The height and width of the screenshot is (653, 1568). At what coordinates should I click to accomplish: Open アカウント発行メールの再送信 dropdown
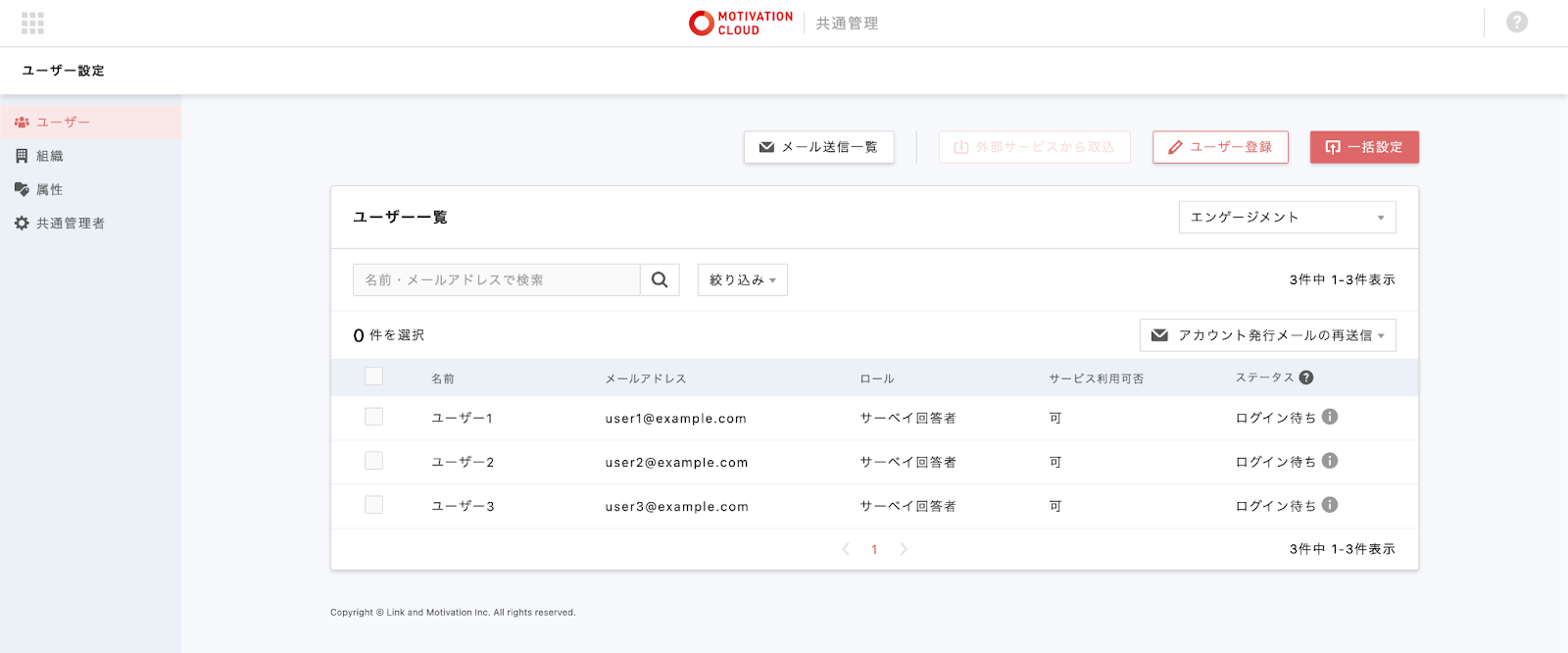pos(1267,335)
